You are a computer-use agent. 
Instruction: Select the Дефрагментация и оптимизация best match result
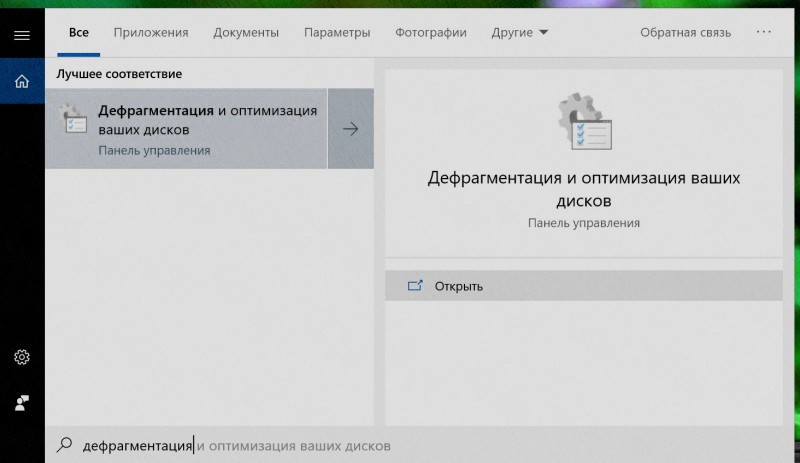coord(186,129)
